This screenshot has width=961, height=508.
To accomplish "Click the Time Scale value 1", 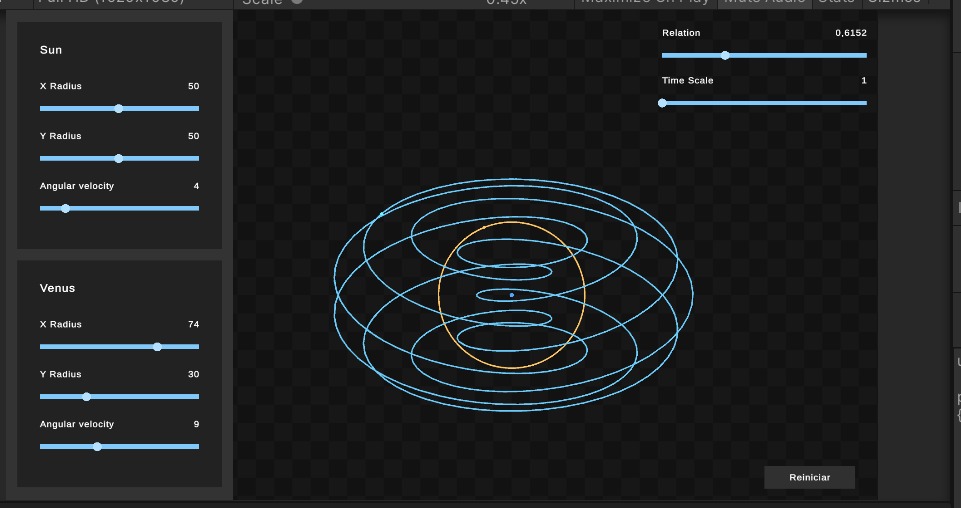I will pyautogui.click(x=864, y=81).
